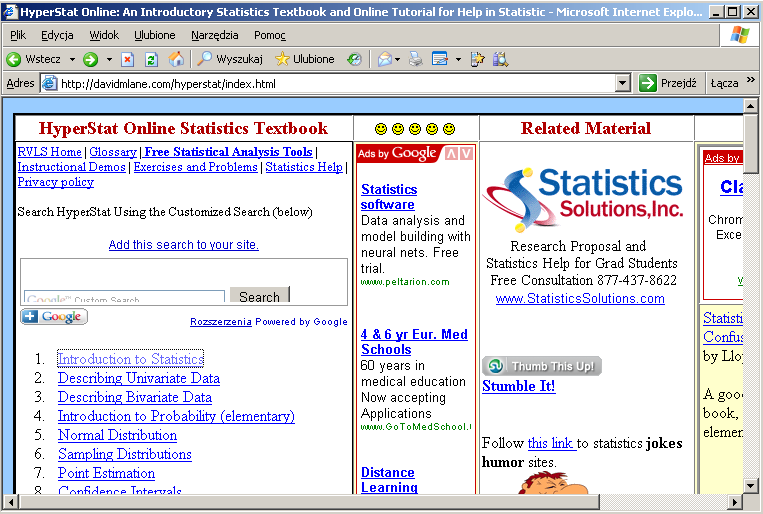Open the Instructional Demos link
The image size is (763, 514).
72,167
